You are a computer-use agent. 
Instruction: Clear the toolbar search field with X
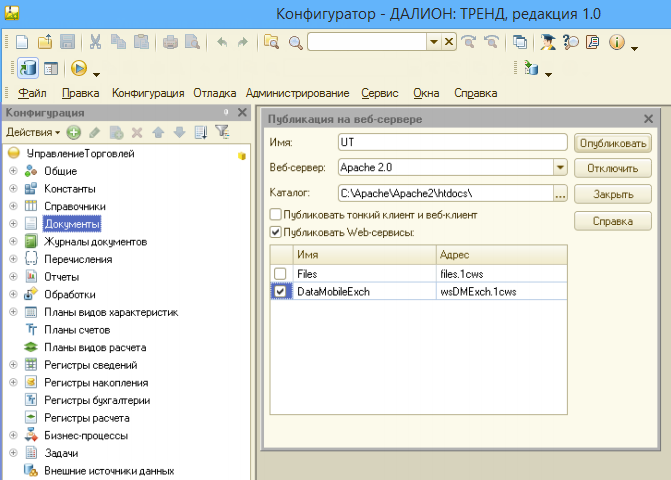(x=449, y=42)
